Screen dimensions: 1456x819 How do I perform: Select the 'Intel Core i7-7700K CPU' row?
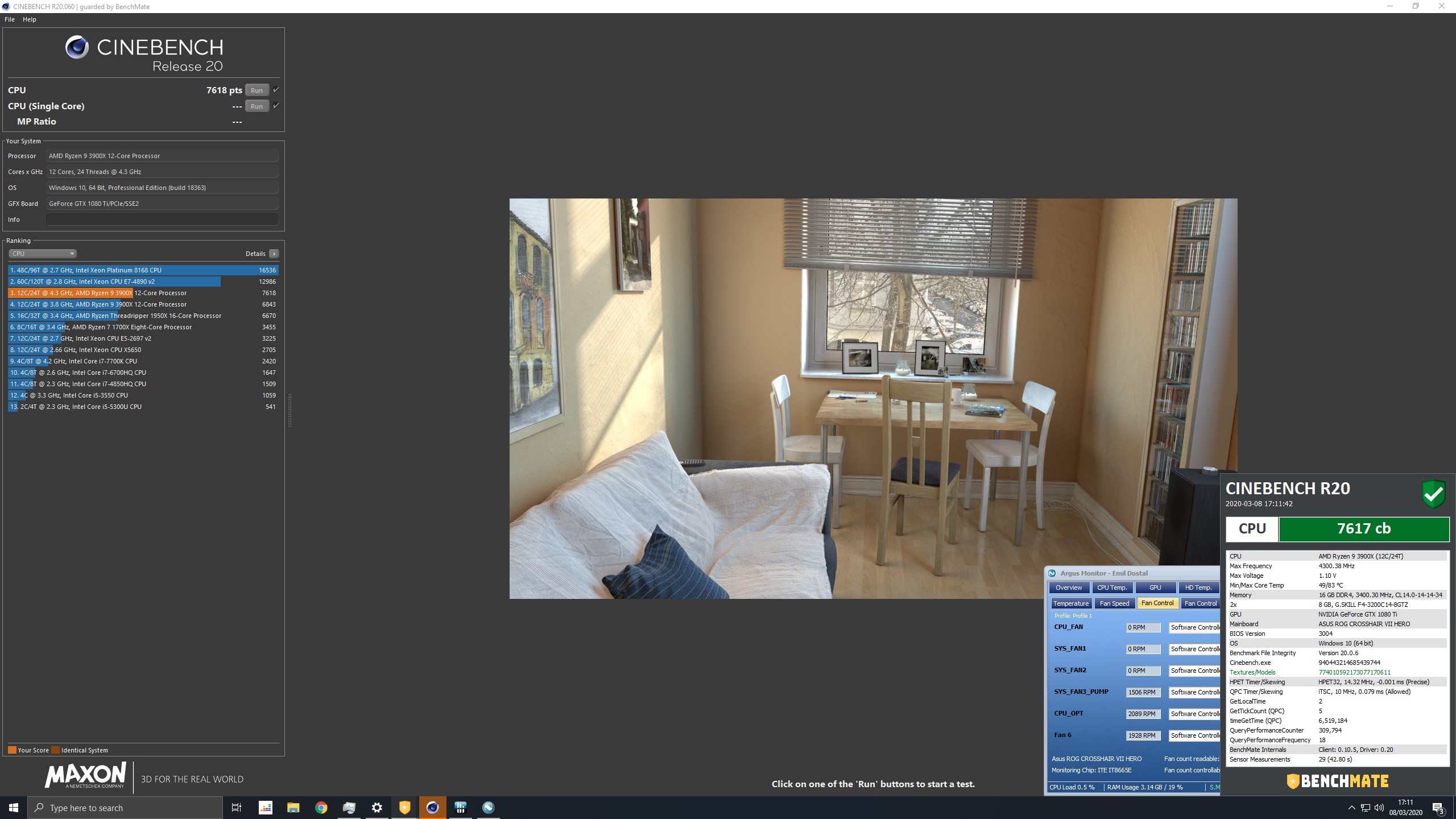[143, 361]
